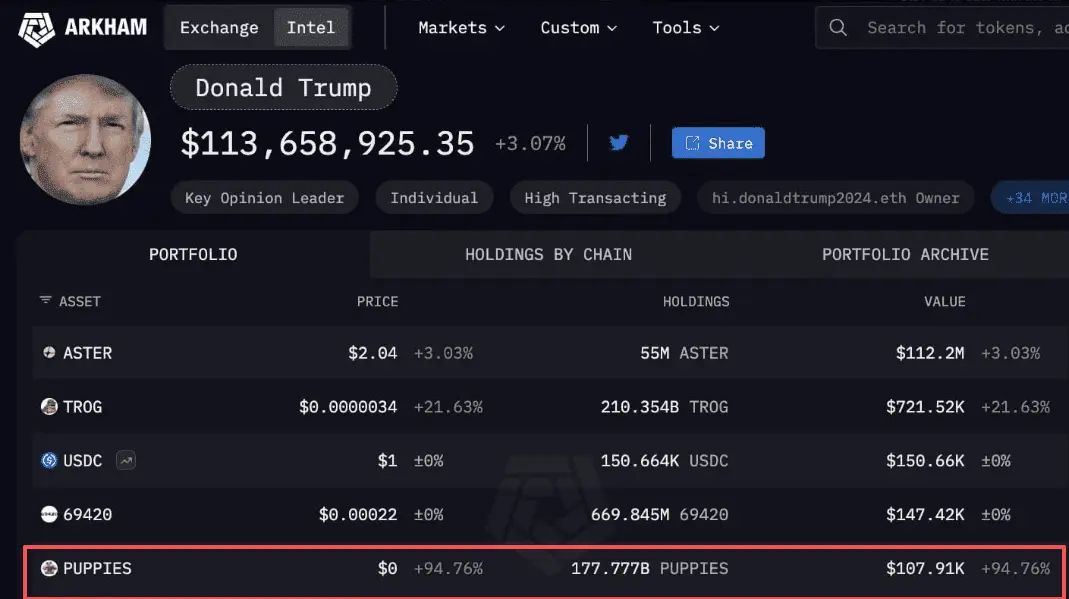This screenshot has height=599, width=1069.
Task: Click the PUPPIES token icon
Action: coord(49,568)
